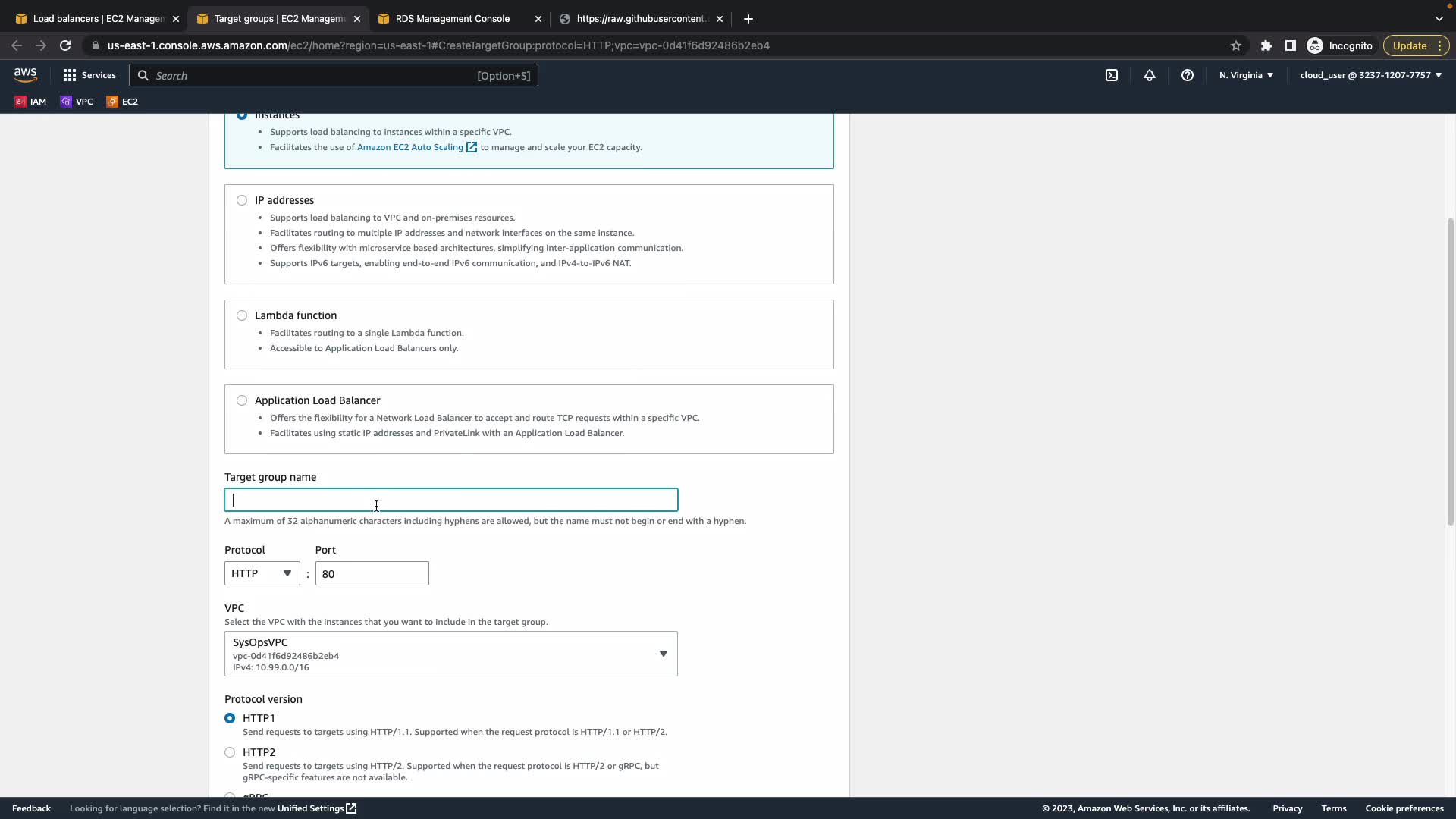Select the IP addresses target type

click(242, 200)
